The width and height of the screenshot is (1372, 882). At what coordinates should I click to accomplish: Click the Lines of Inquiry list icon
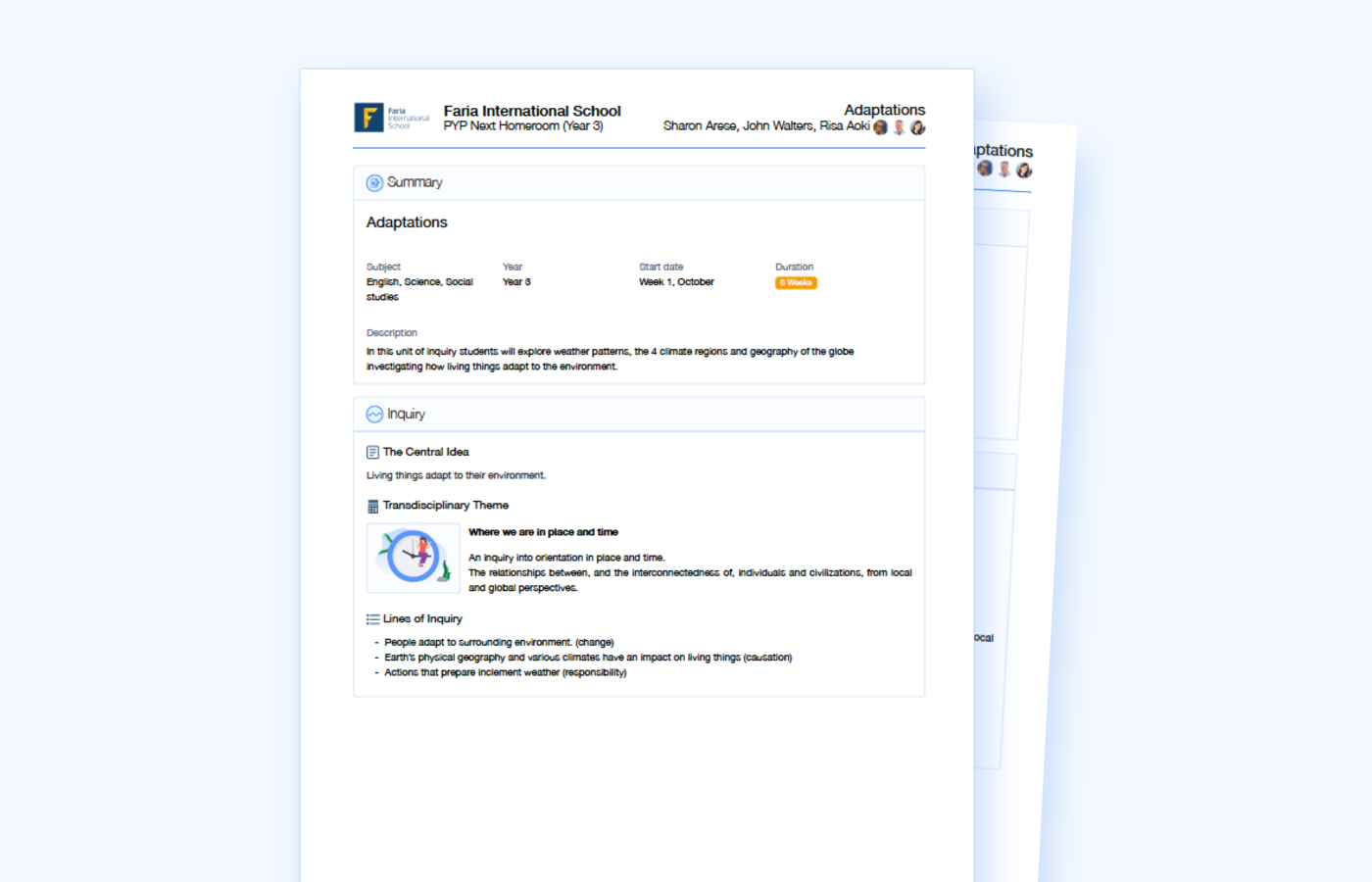(x=372, y=619)
